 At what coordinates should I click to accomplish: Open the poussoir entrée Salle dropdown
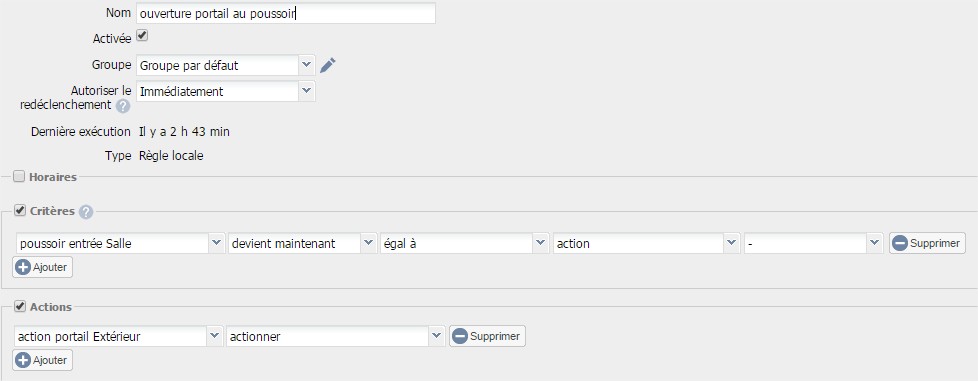[119, 243]
